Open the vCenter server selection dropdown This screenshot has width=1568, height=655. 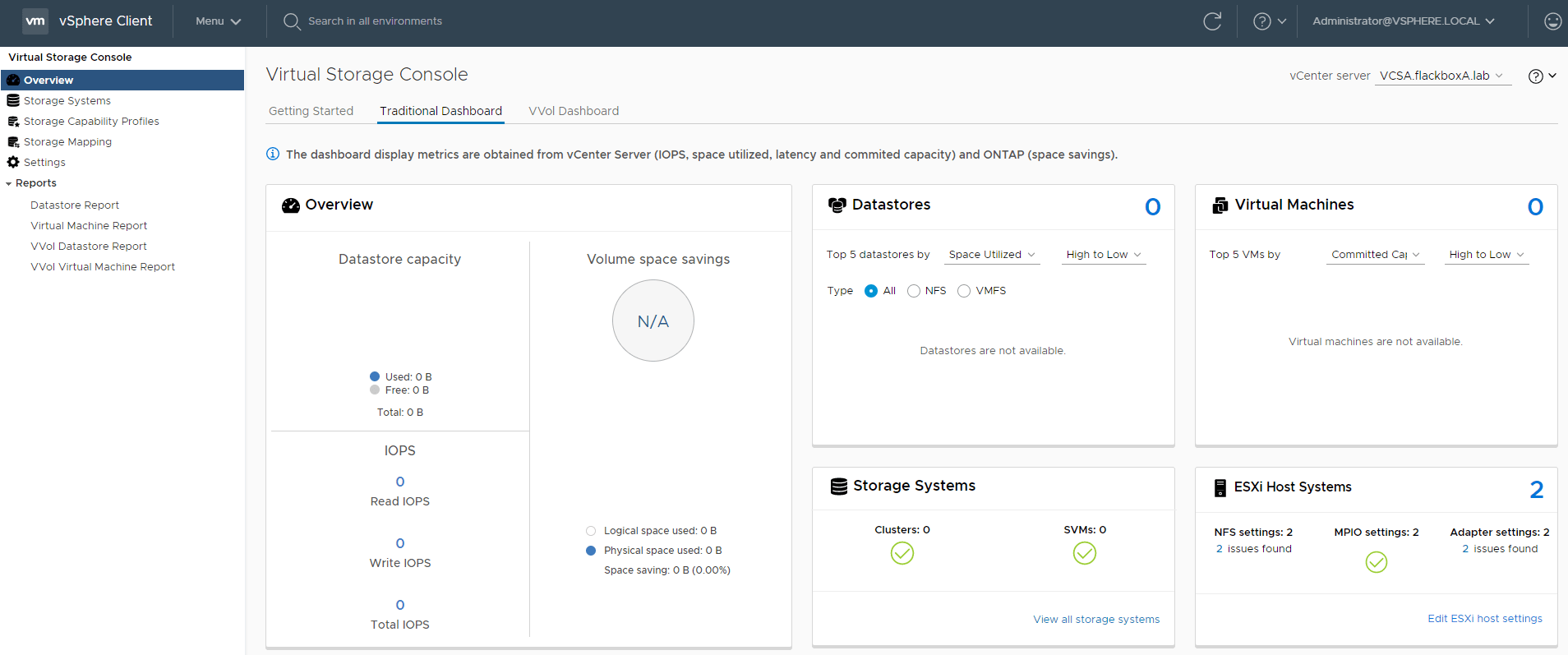pos(1442,76)
